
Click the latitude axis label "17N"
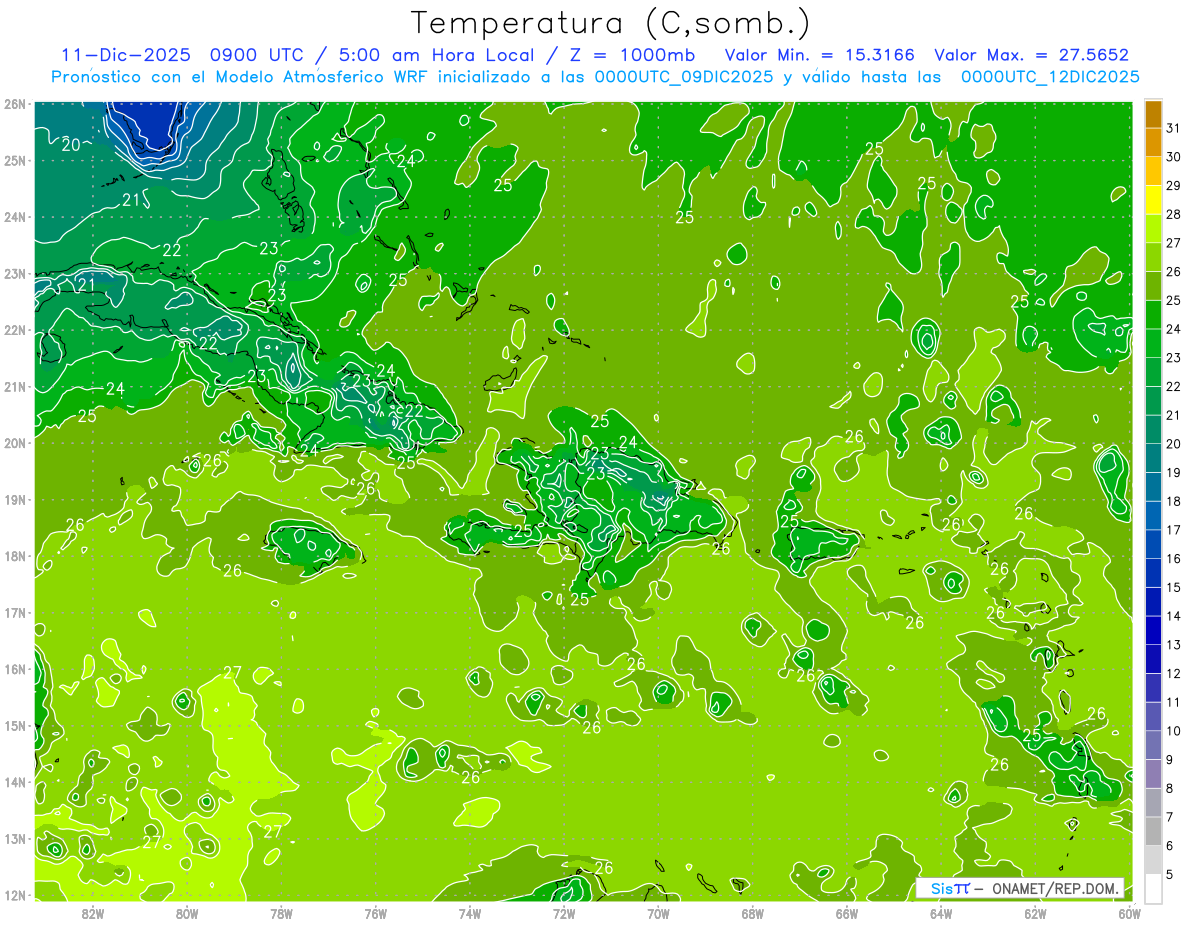click(14, 613)
